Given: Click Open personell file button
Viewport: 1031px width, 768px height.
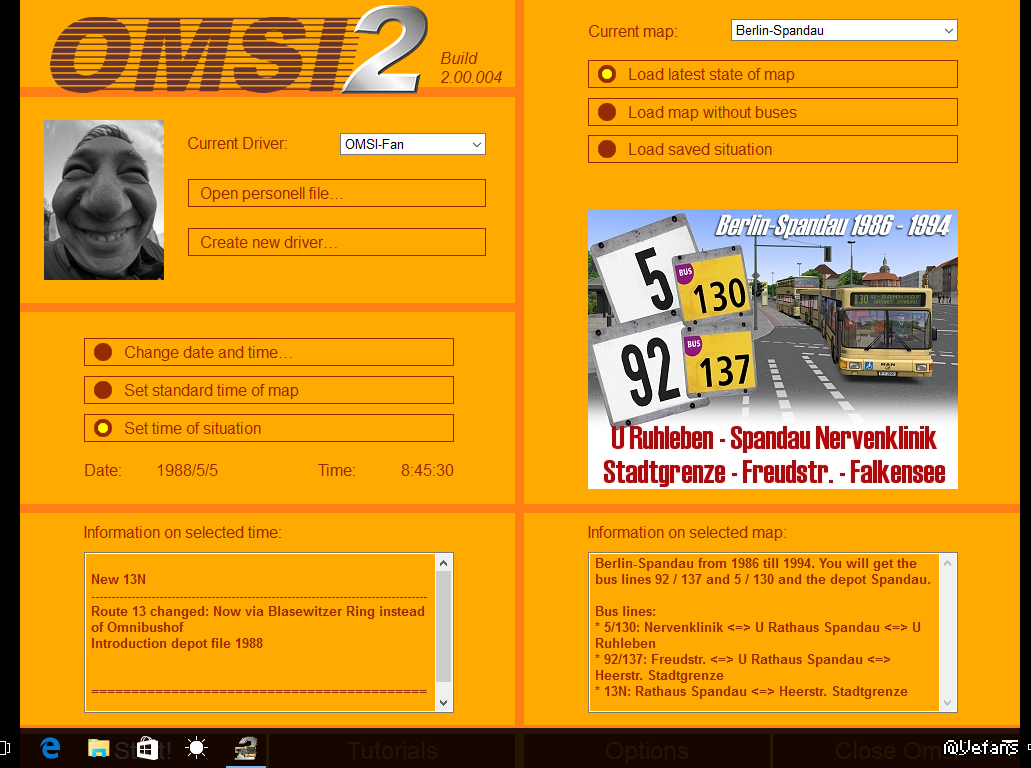Looking at the screenshot, I should tap(337, 193).
